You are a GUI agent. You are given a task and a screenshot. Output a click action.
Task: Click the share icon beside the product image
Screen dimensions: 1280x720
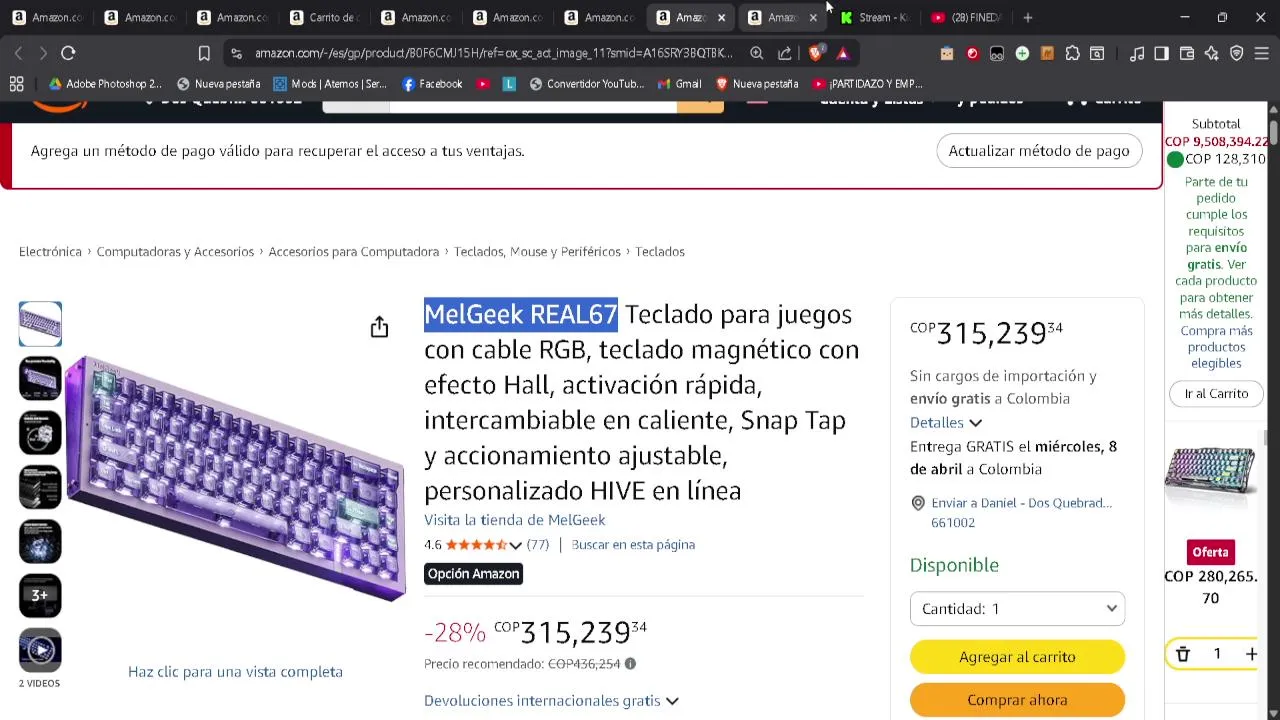[379, 327]
